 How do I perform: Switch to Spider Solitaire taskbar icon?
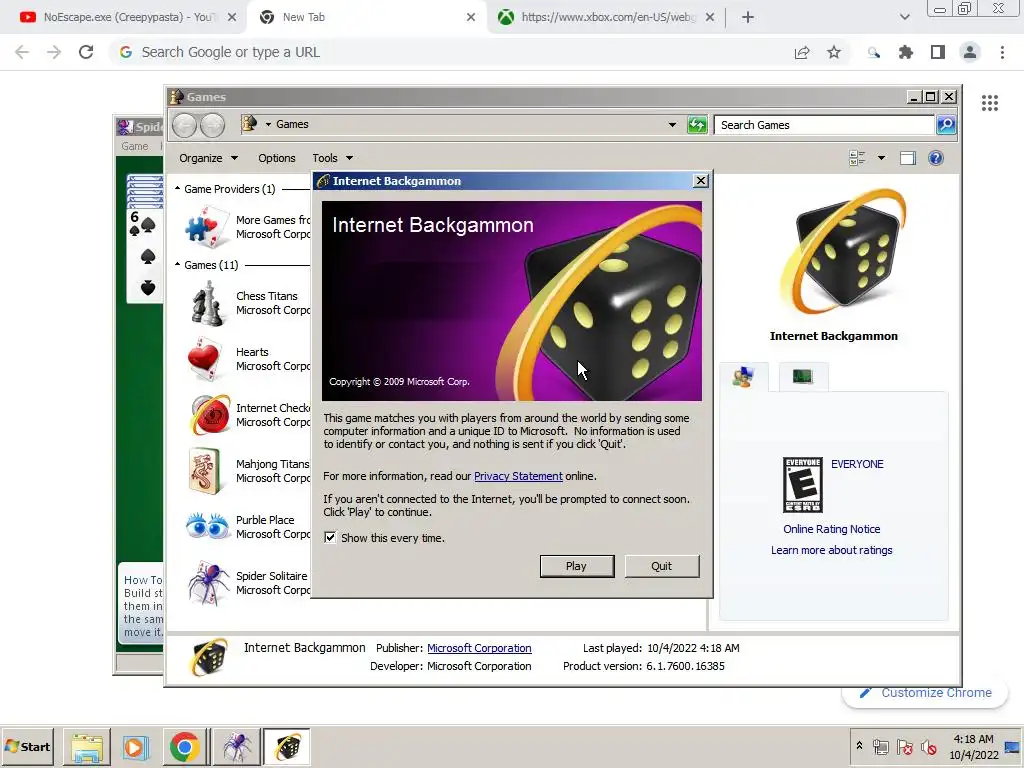236,747
